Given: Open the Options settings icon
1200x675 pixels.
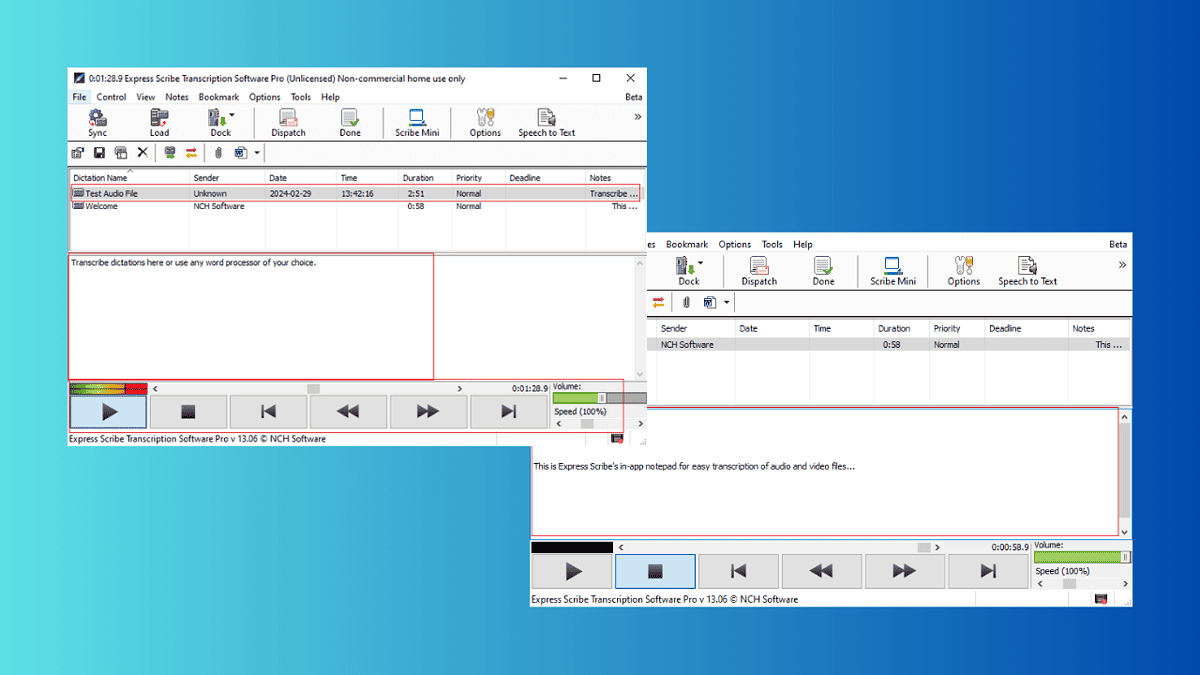Looking at the screenshot, I should click(x=484, y=121).
